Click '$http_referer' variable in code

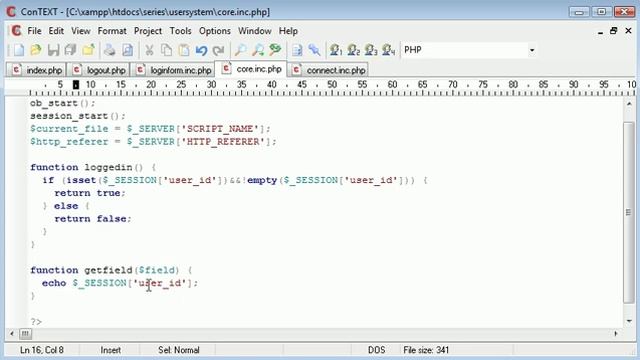click(69, 142)
